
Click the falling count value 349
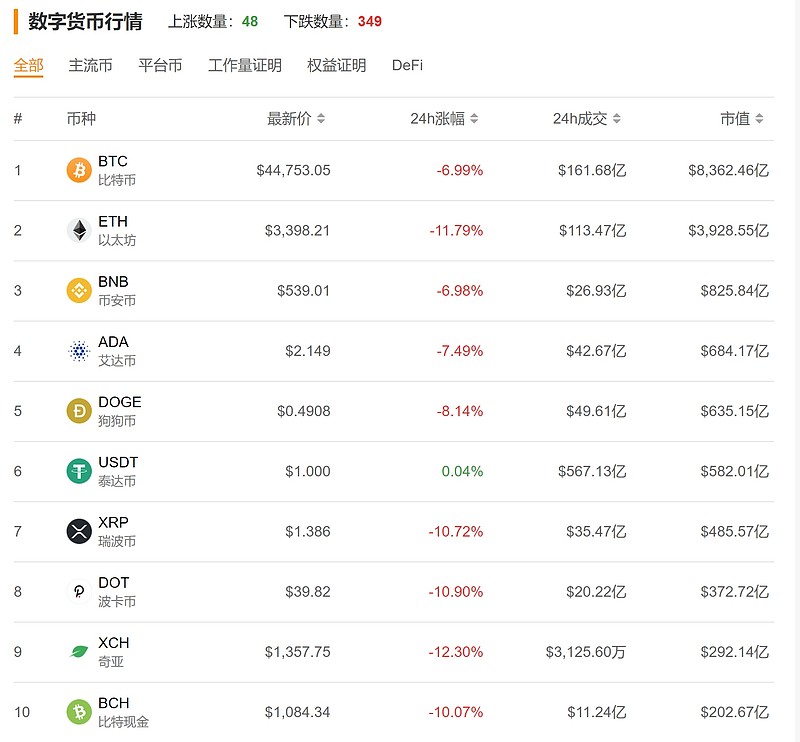[370, 21]
